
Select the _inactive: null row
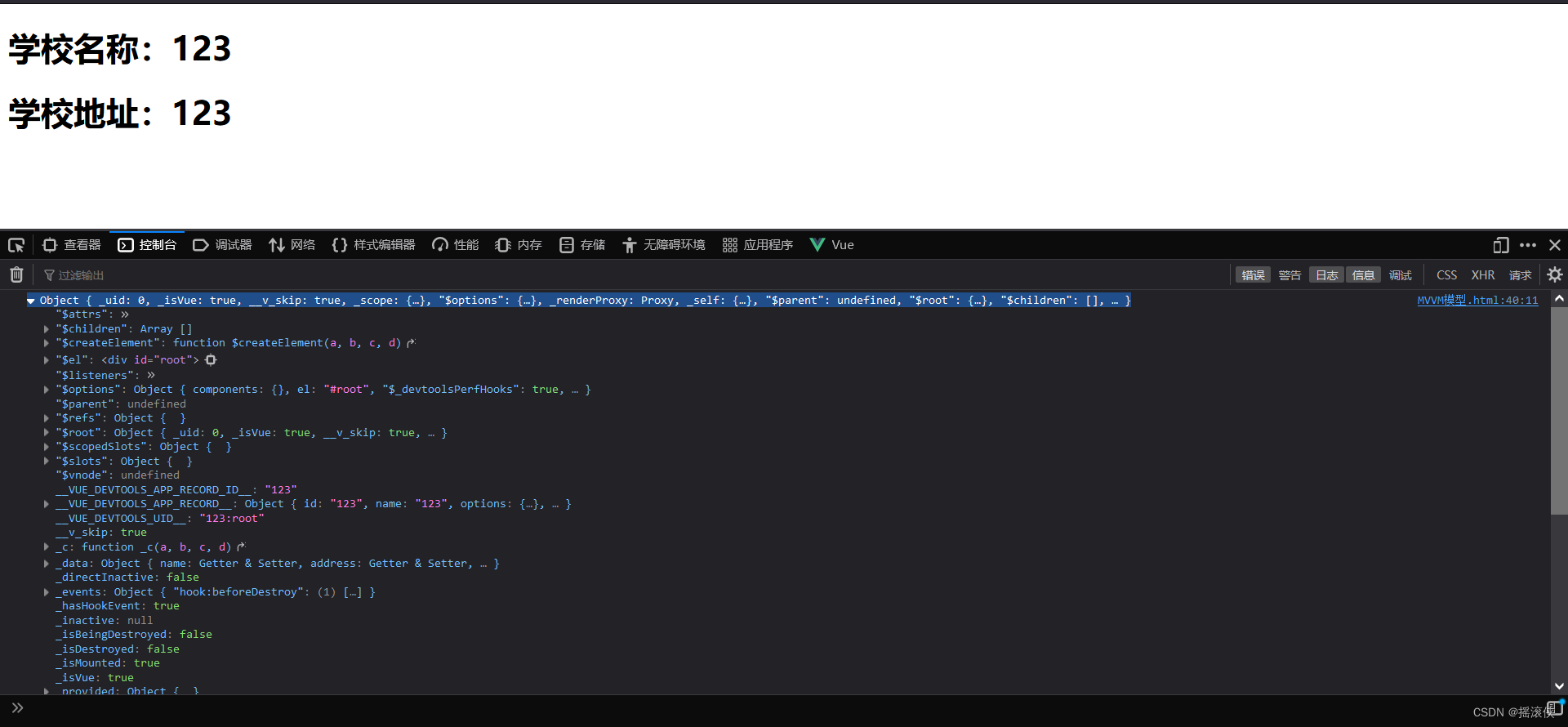105,621
